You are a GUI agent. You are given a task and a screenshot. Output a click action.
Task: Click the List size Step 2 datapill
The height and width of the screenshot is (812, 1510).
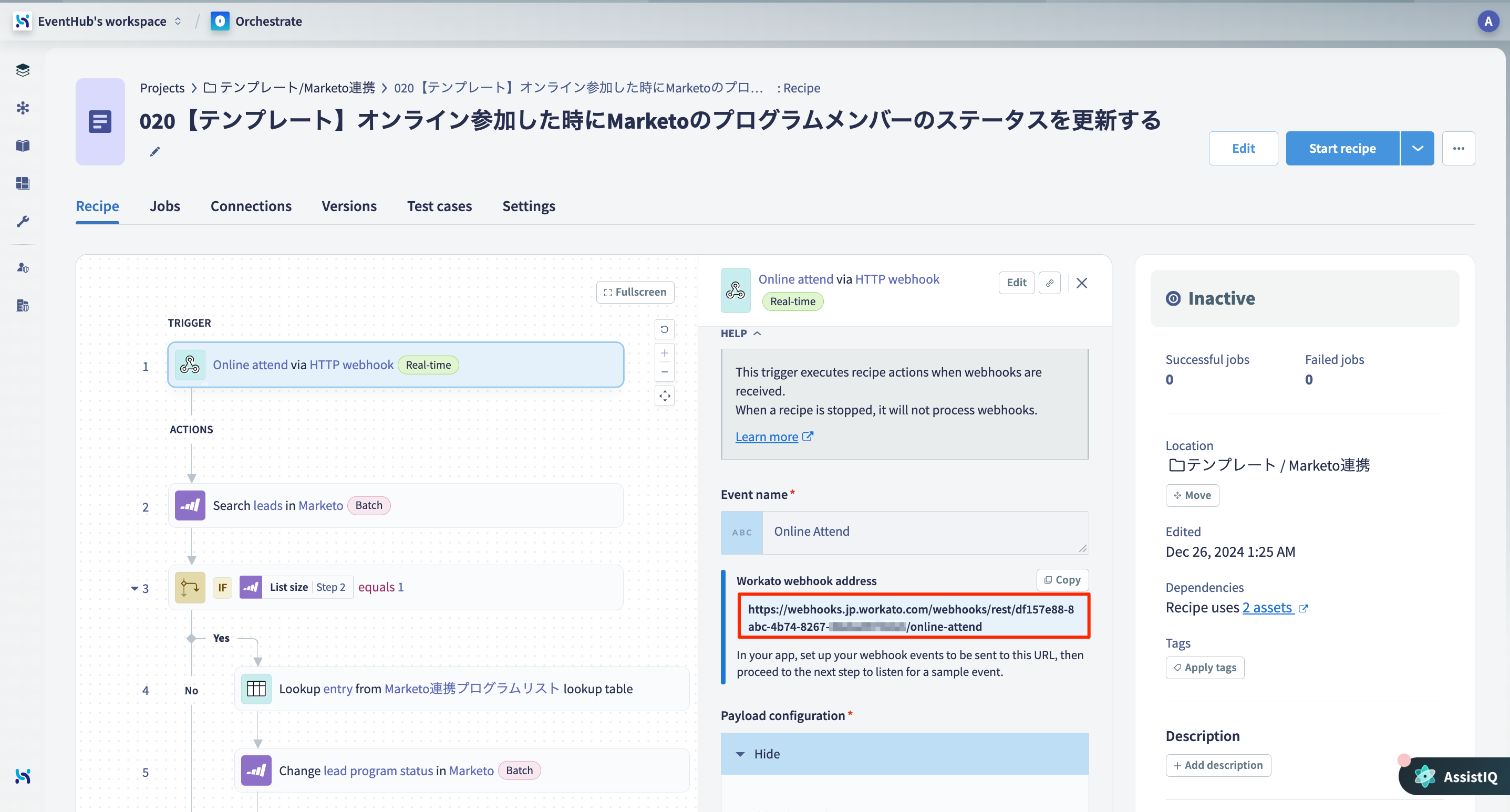pos(296,588)
